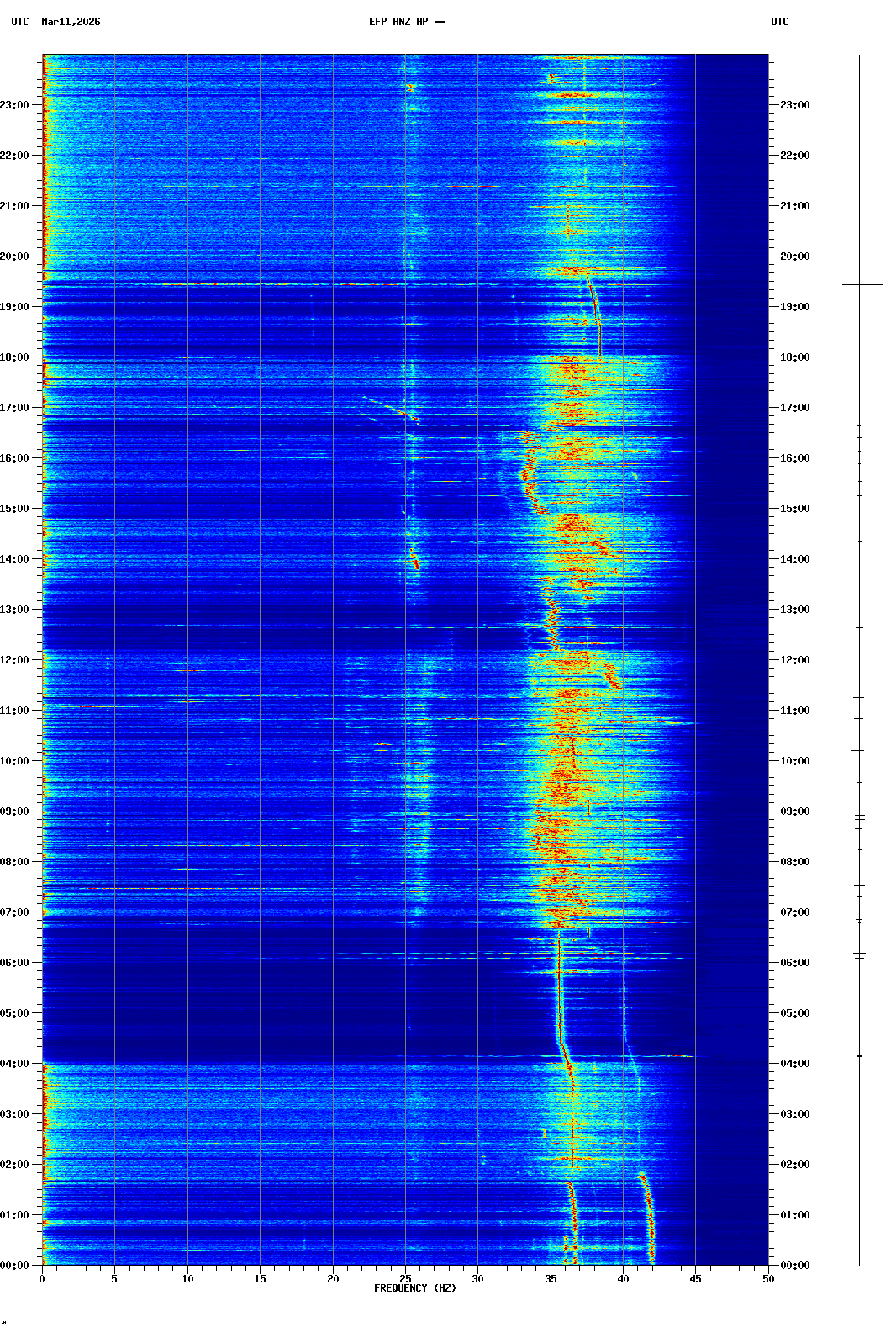Select the 45 Hz frequency axis label
The height and width of the screenshot is (1332, 896).
[x=695, y=1279]
